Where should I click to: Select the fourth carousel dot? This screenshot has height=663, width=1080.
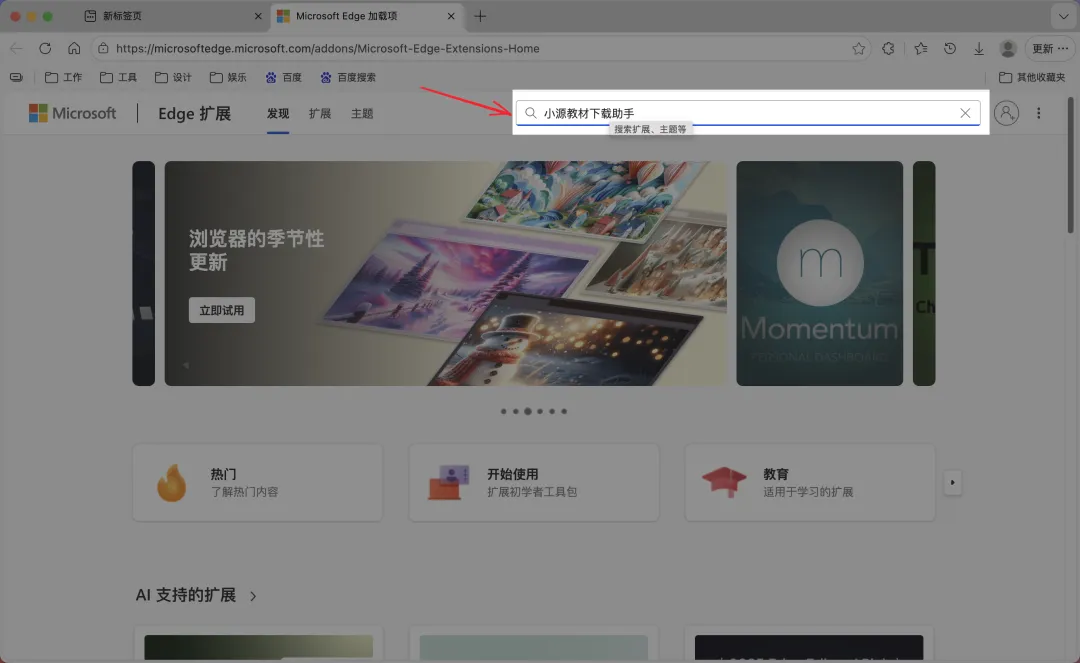(x=540, y=411)
